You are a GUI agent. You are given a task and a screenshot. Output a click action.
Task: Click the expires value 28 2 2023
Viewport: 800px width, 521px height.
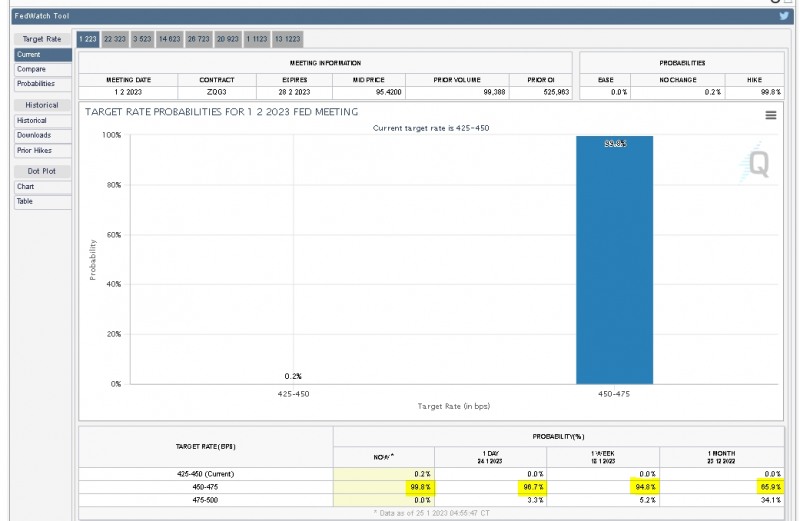294,92
